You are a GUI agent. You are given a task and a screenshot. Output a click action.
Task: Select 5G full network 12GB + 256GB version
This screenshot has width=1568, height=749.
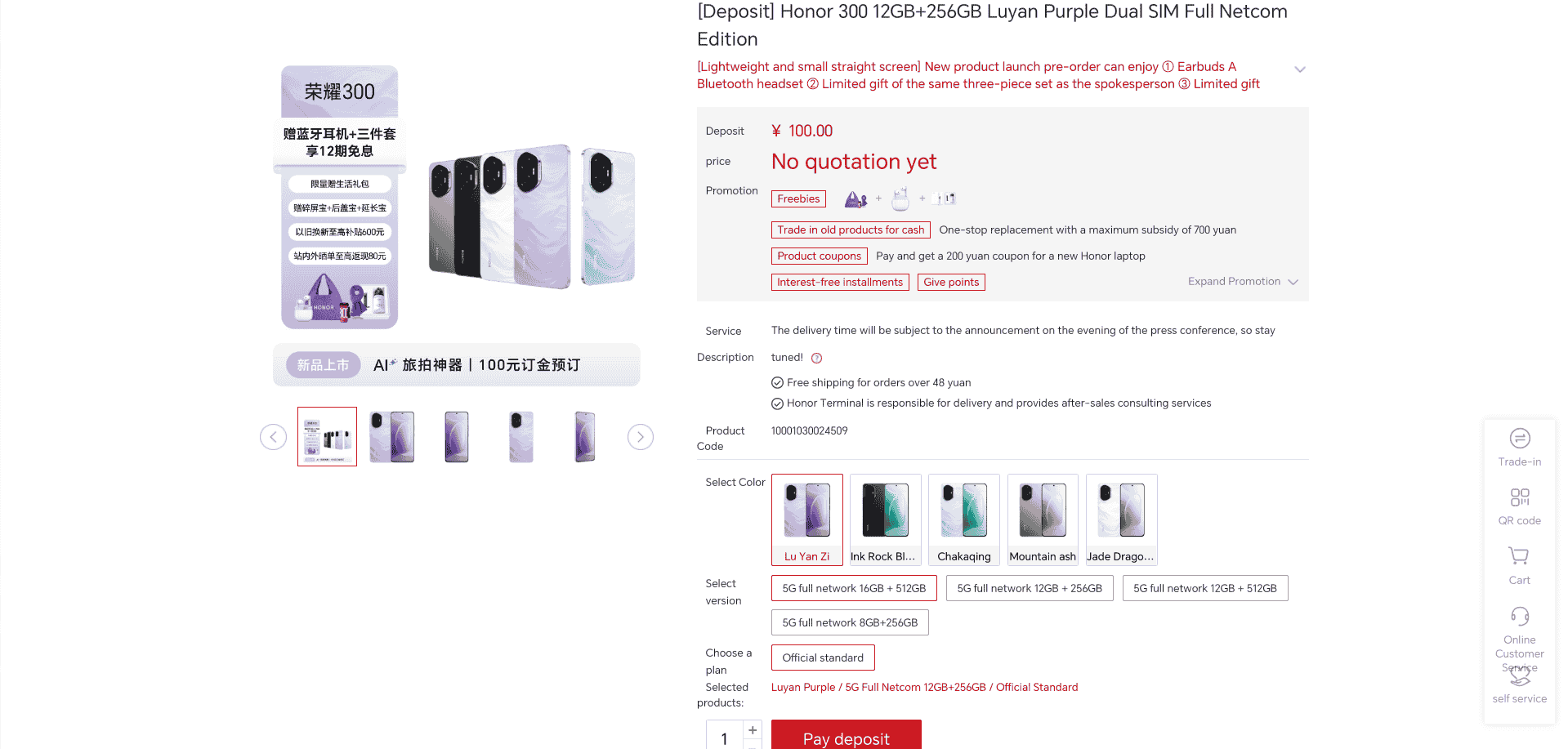1030,588
